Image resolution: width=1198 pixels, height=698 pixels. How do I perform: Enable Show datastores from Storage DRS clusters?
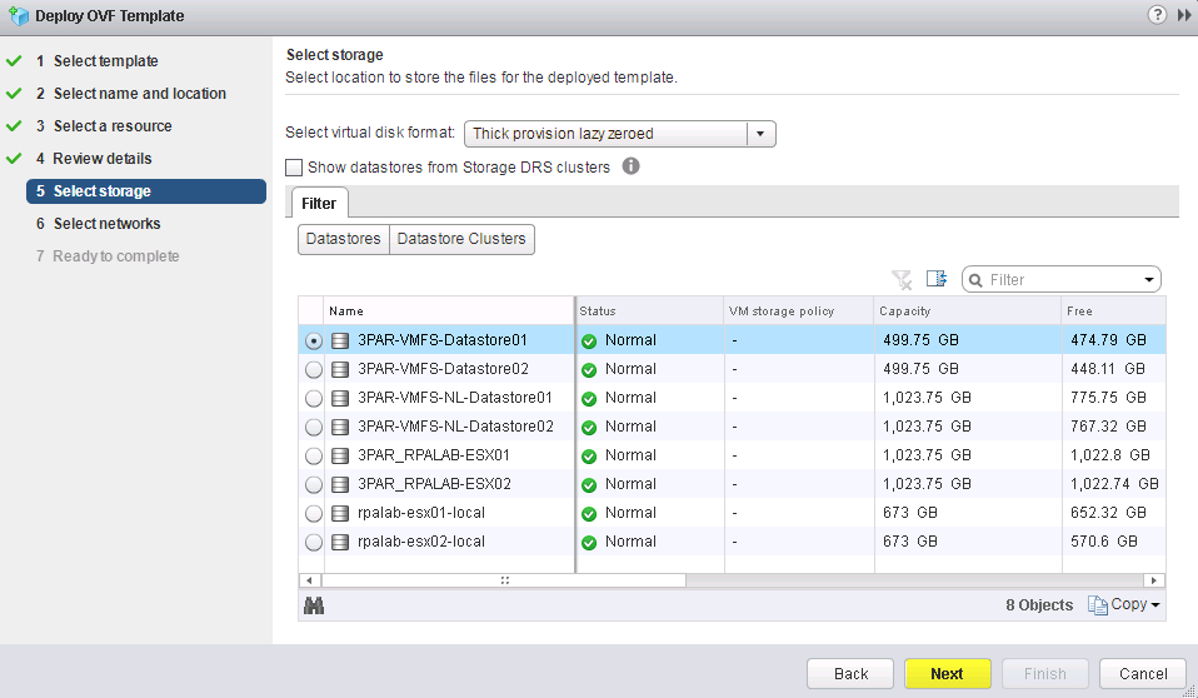294,167
